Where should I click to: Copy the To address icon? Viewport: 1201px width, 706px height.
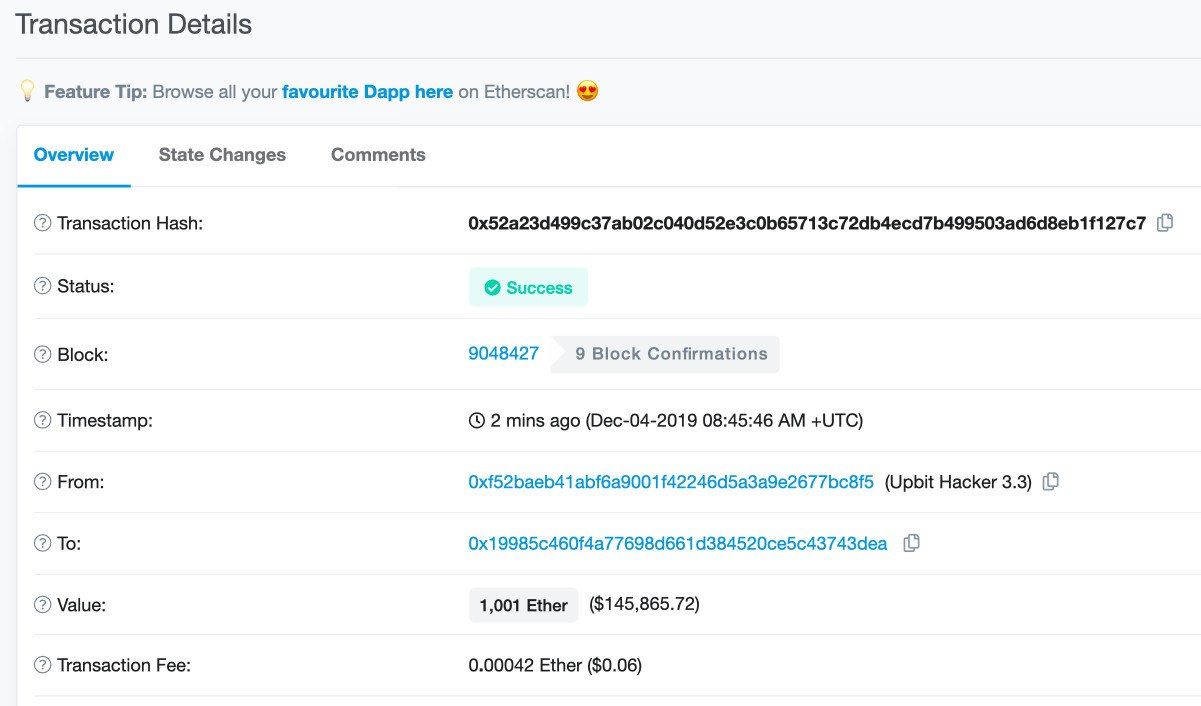[911, 543]
